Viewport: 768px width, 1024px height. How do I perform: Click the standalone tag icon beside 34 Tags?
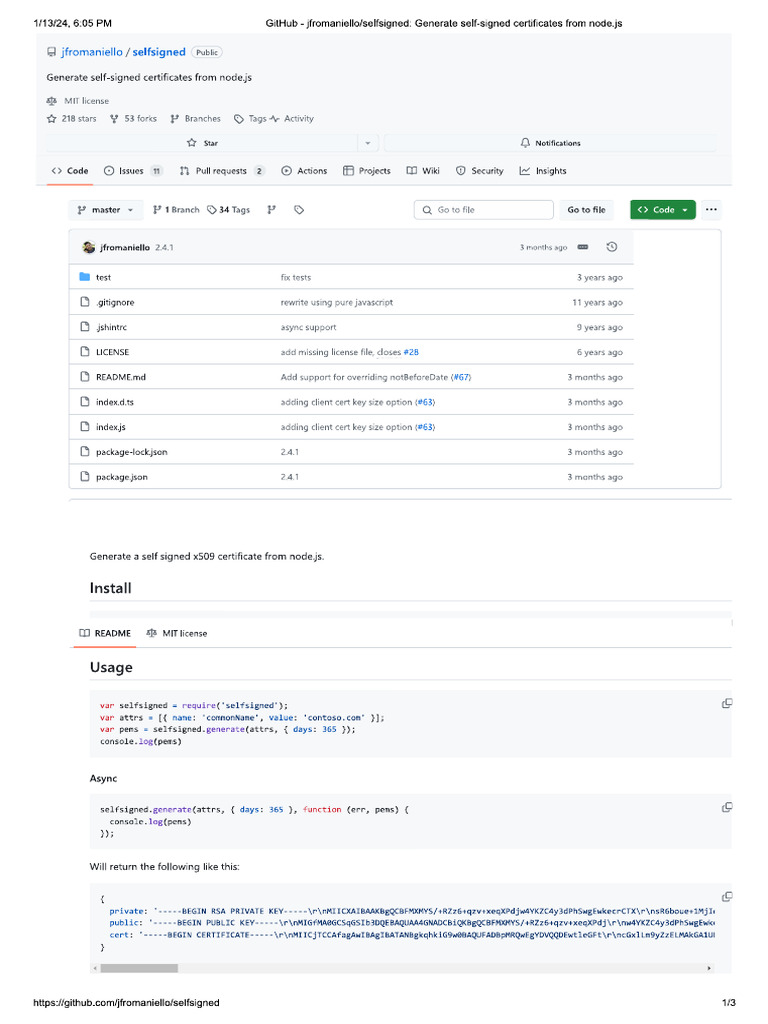tap(298, 210)
